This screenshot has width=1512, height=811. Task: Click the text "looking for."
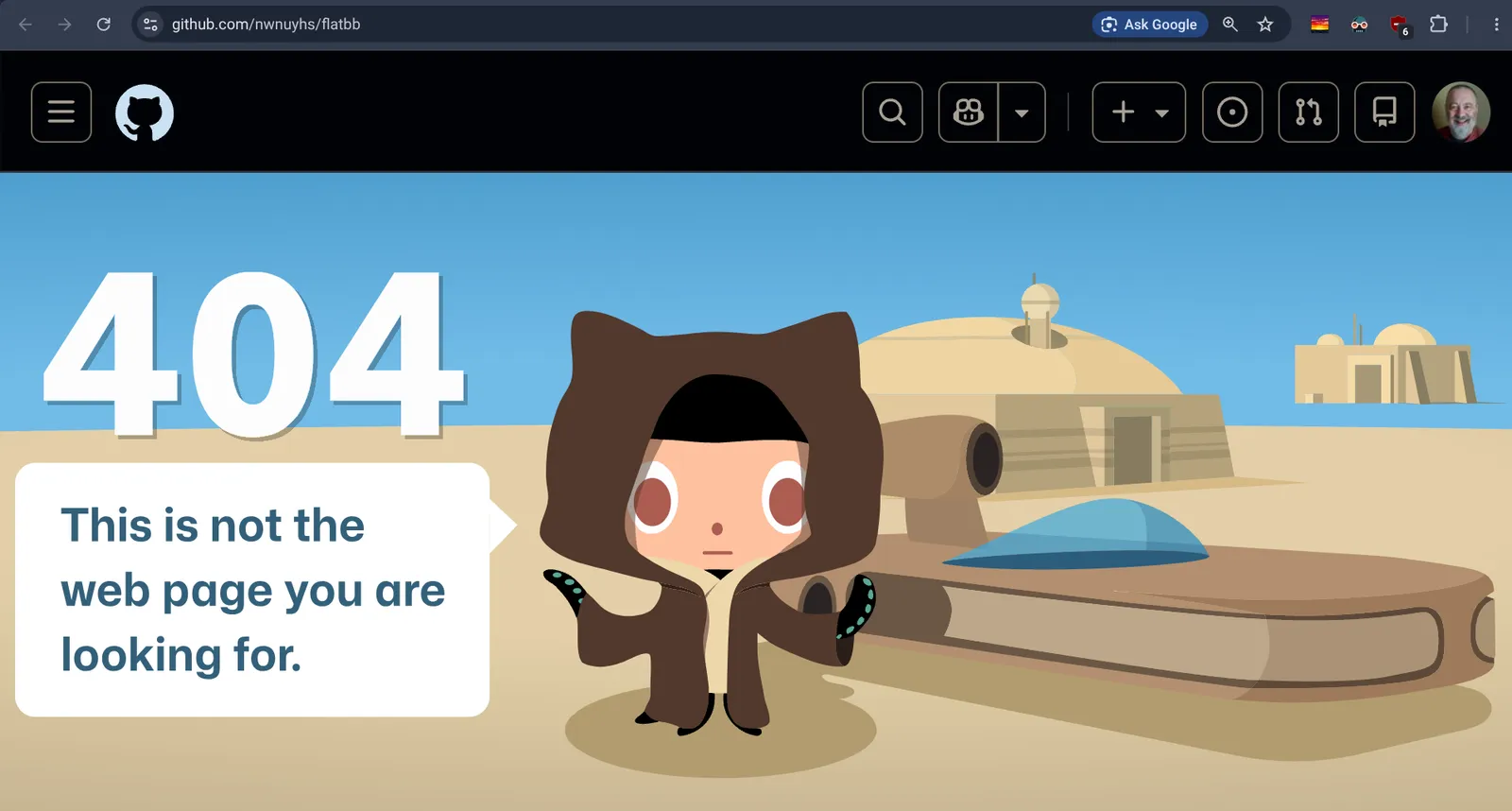[181, 655]
